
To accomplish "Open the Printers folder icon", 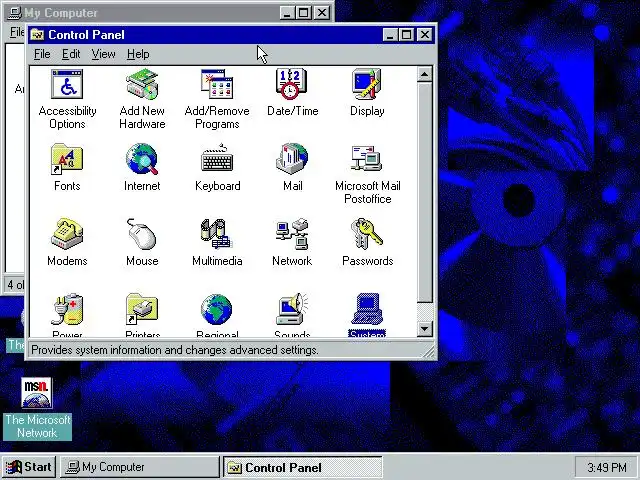I will click(x=142, y=309).
